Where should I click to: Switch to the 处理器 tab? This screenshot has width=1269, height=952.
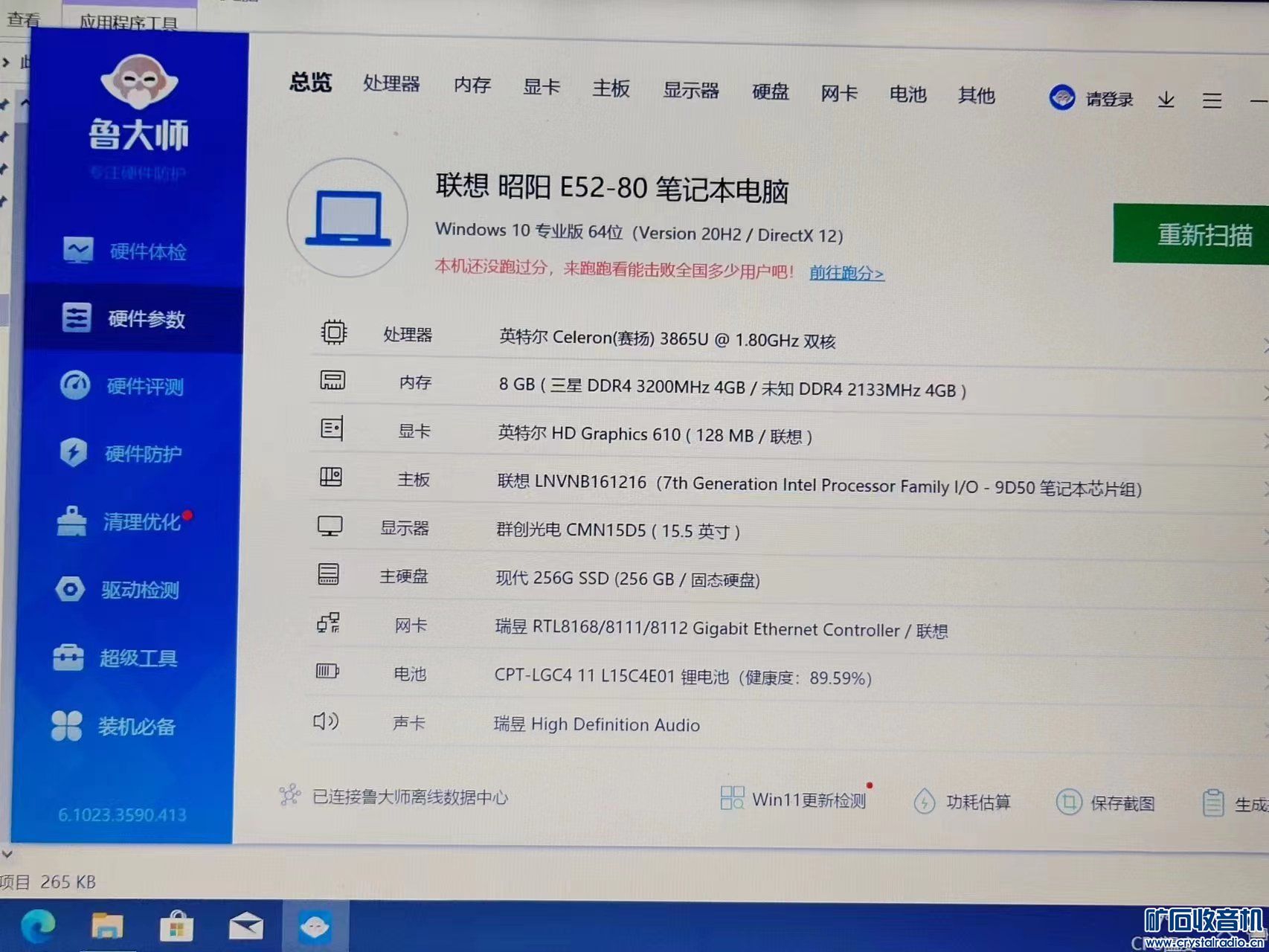point(391,84)
